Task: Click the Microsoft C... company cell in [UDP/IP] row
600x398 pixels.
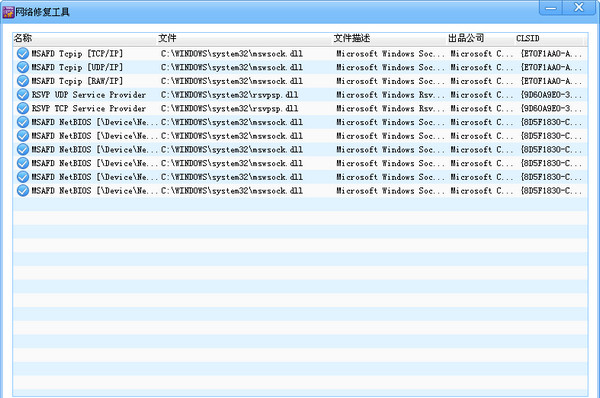Action: tap(481, 67)
